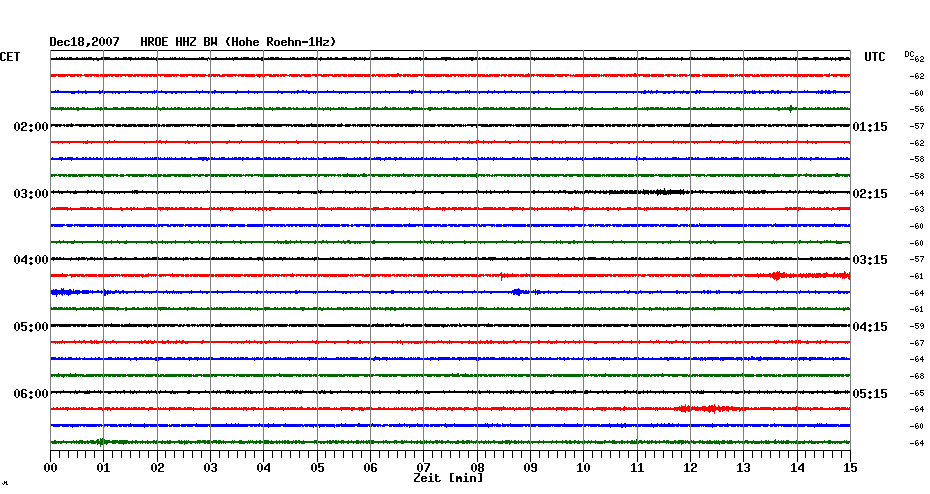Select the 04:00 CET time label
The image size is (930, 494).
tap(31, 260)
